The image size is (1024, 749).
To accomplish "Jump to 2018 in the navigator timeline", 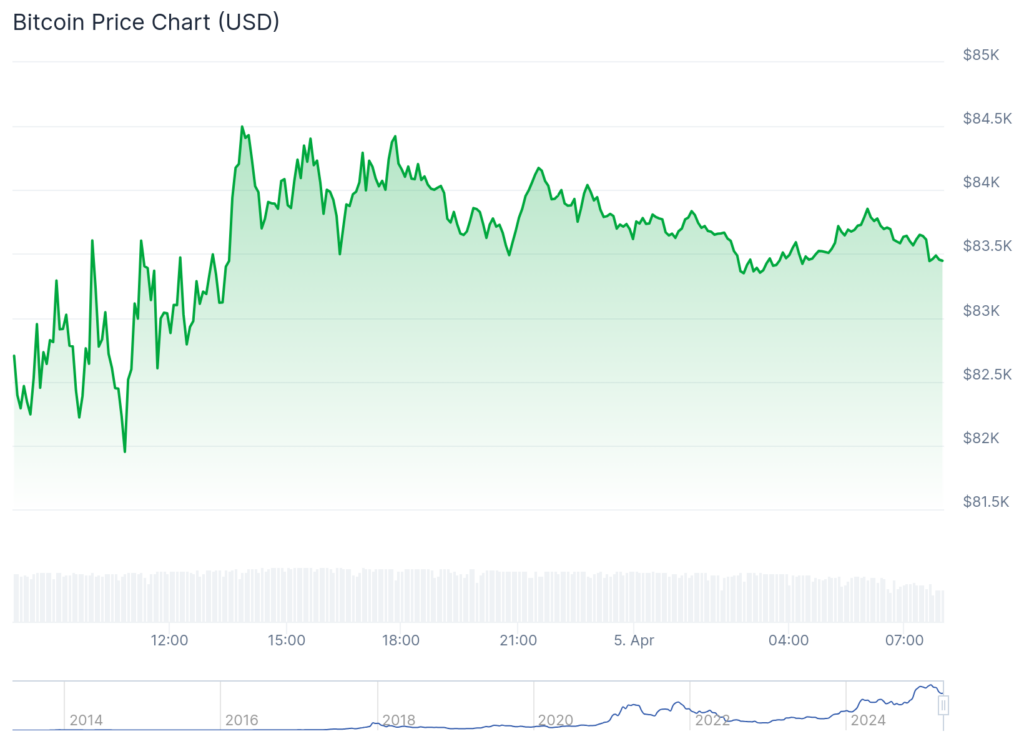I will tap(398, 720).
